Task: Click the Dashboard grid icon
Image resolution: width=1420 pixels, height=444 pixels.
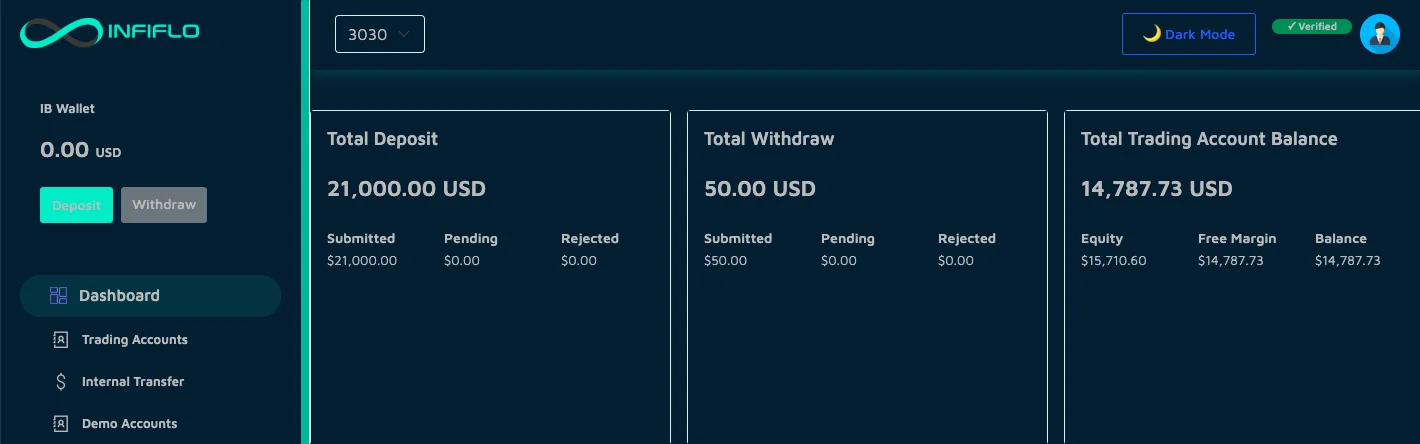Action: [58, 296]
